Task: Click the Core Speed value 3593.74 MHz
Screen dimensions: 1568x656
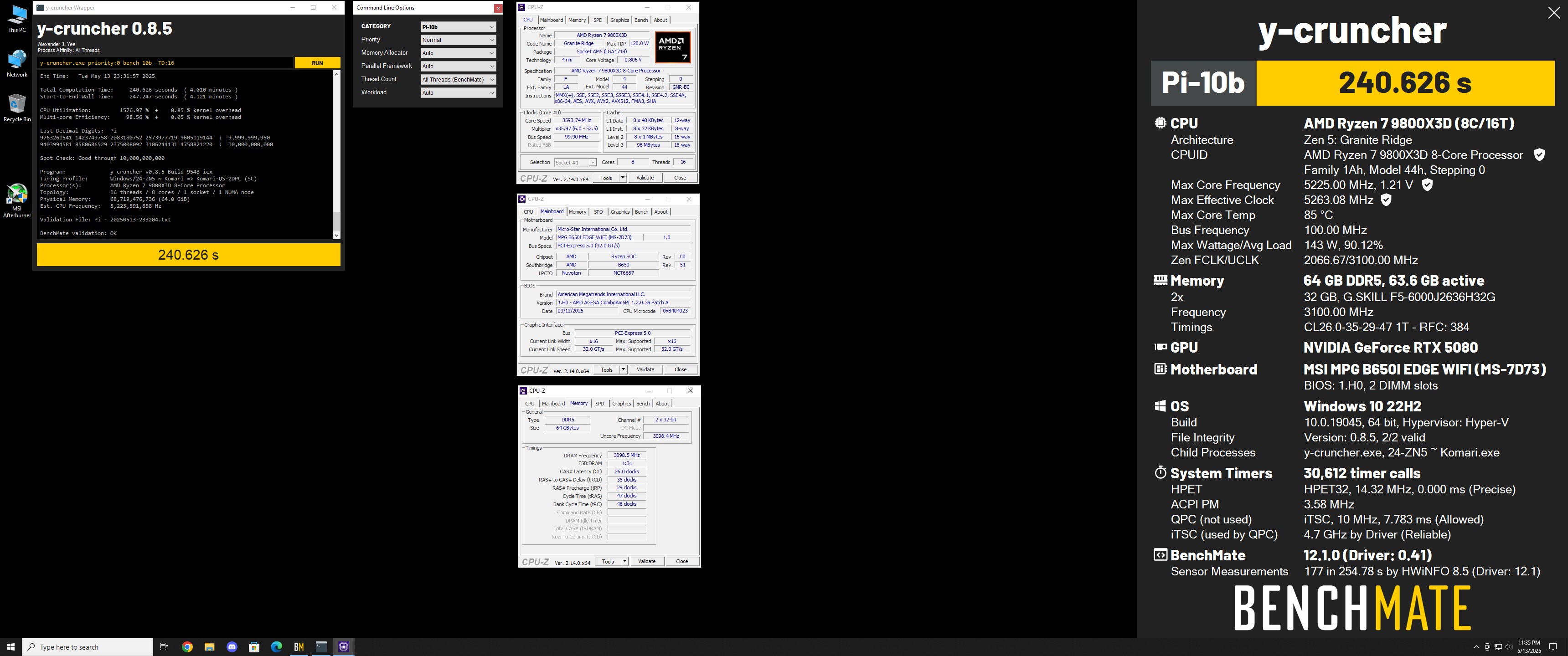Action: pyautogui.click(x=577, y=120)
